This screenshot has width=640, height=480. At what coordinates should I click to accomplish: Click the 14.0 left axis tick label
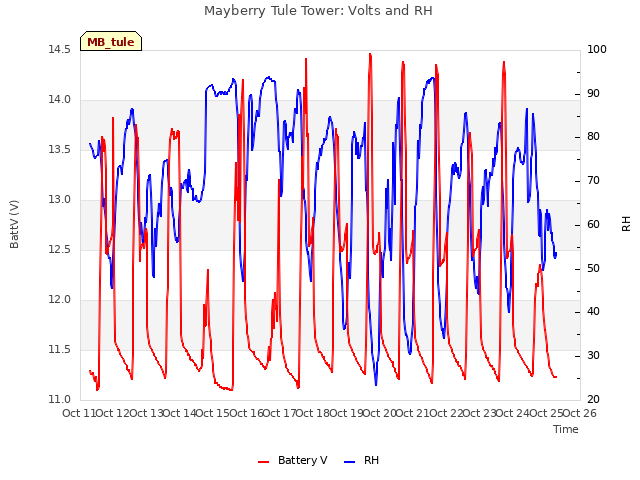pyautogui.click(x=60, y=100)
